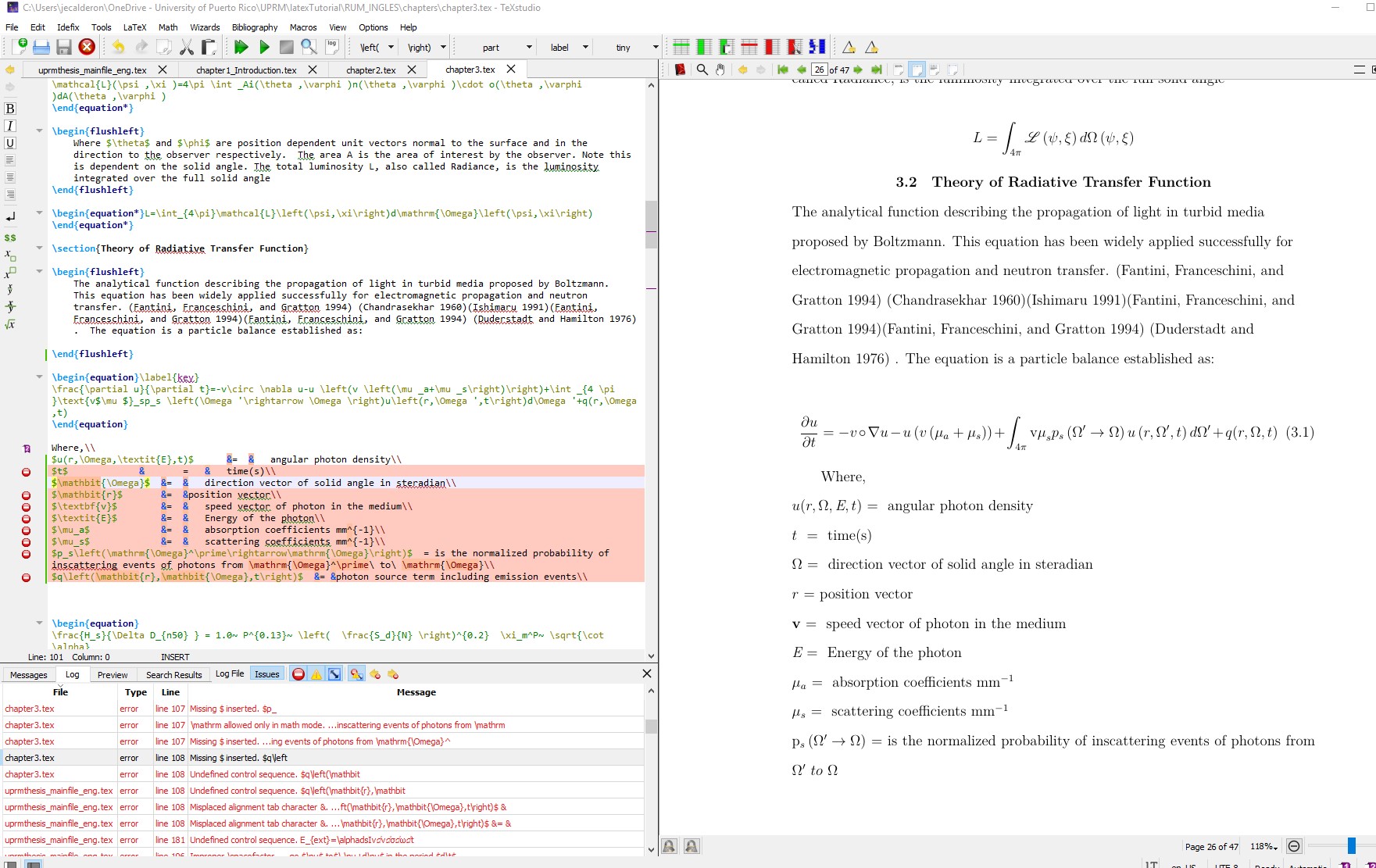
Task: Remove table row icon with red line
Action: [x=749, y=47]
